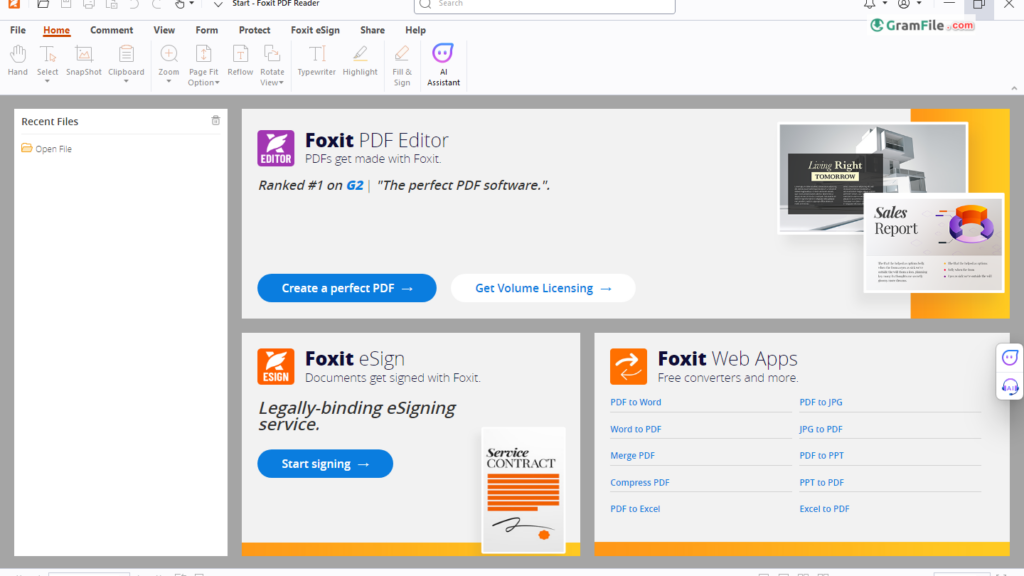Expand the Select tool dropdown arrow
Screen dimensions: 1024x576
(x=47, y=82)
